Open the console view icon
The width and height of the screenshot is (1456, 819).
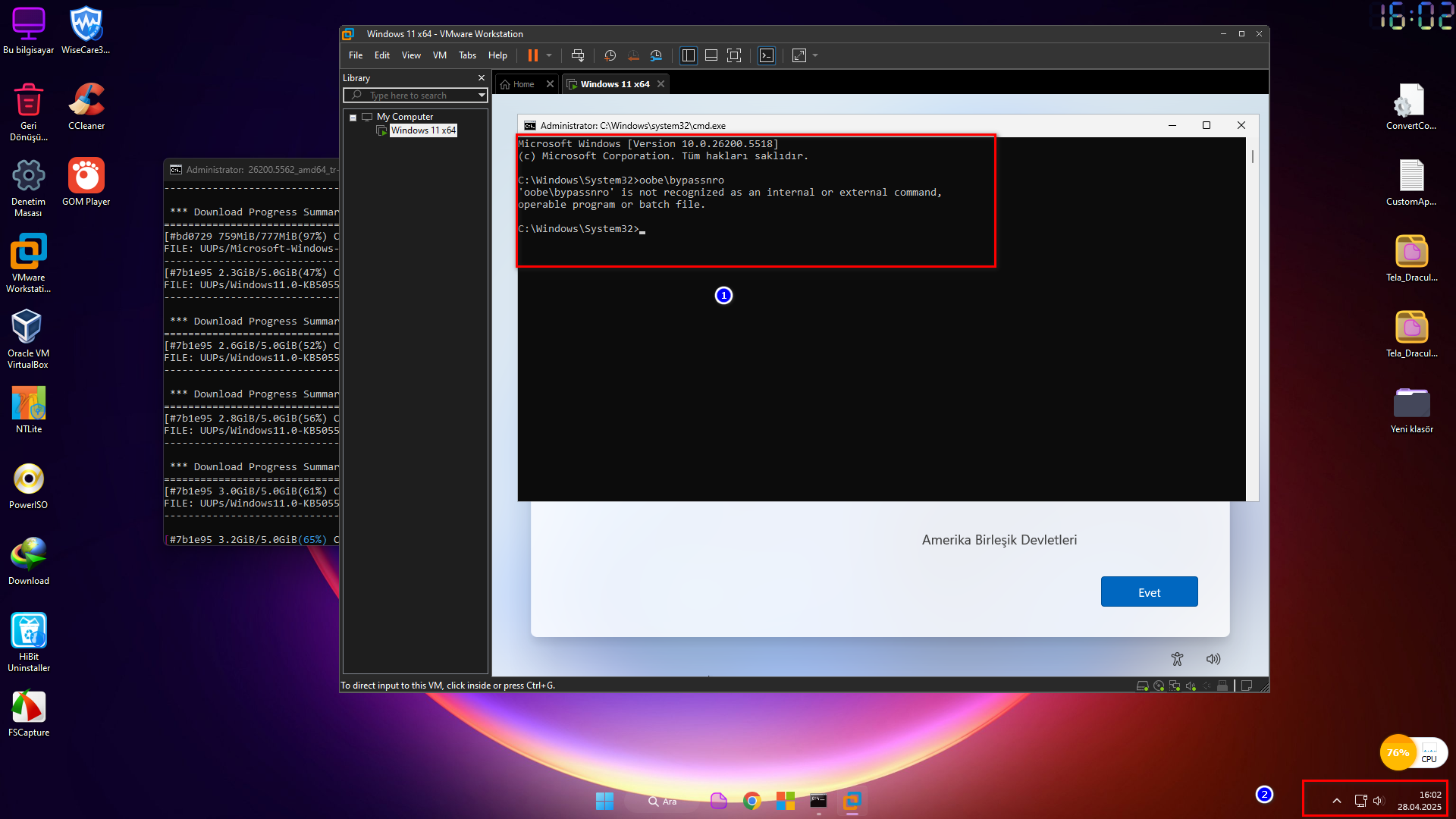[767, 55]
